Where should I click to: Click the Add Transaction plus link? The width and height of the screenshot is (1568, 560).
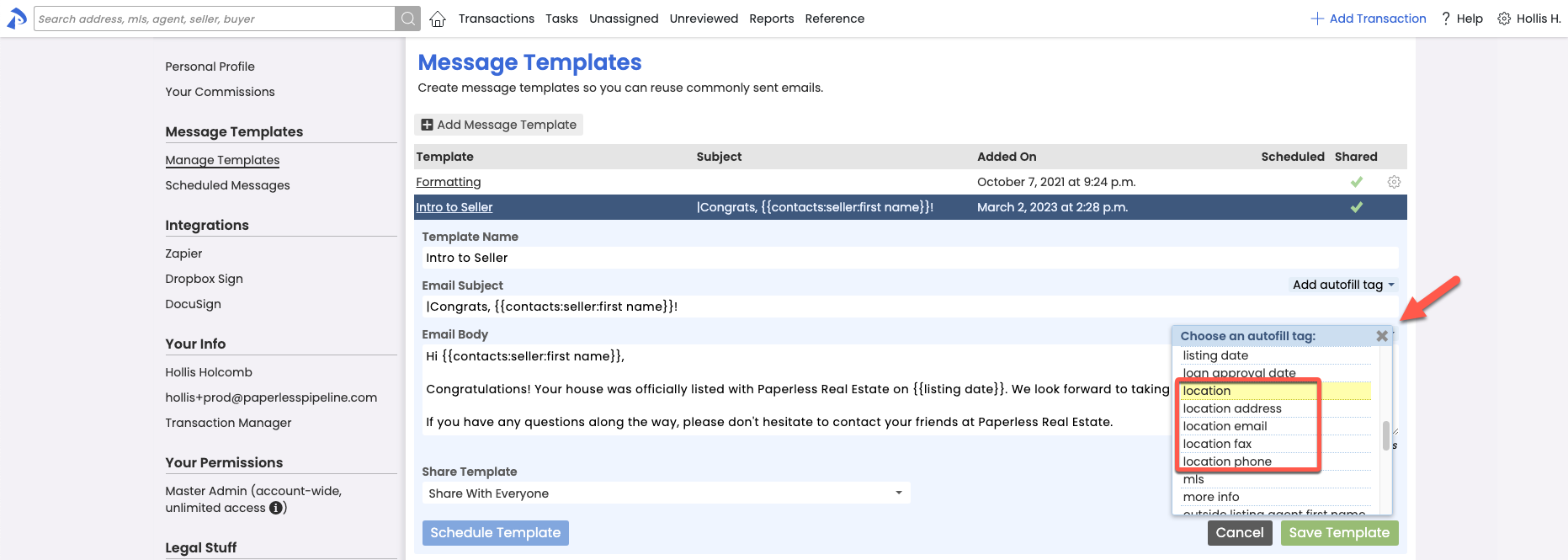click(1369, 19)
